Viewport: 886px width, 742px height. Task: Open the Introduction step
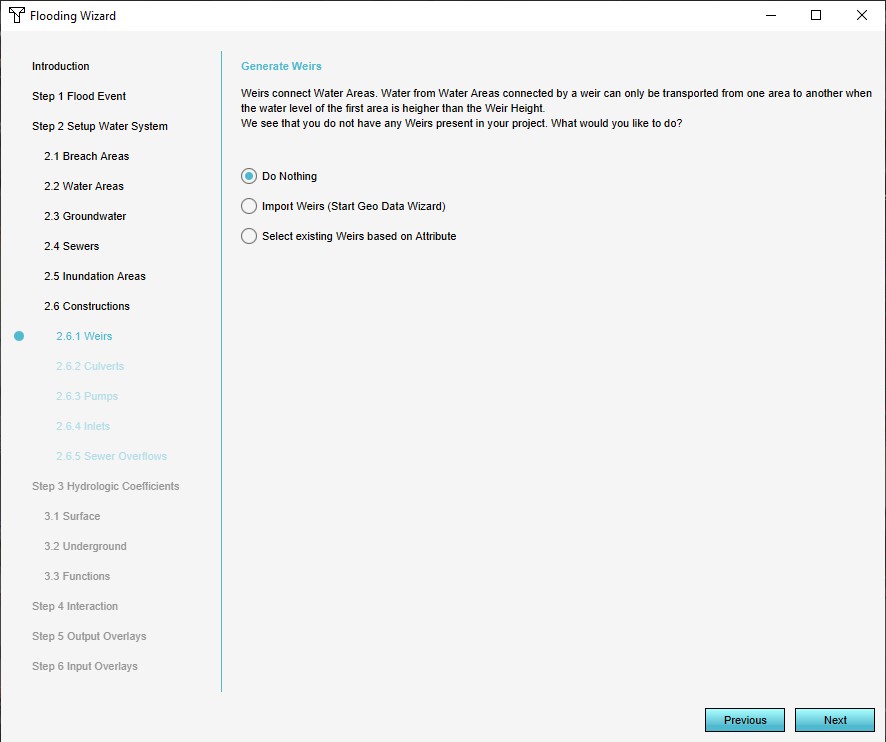pyautogui.click(x=60, y=66)
